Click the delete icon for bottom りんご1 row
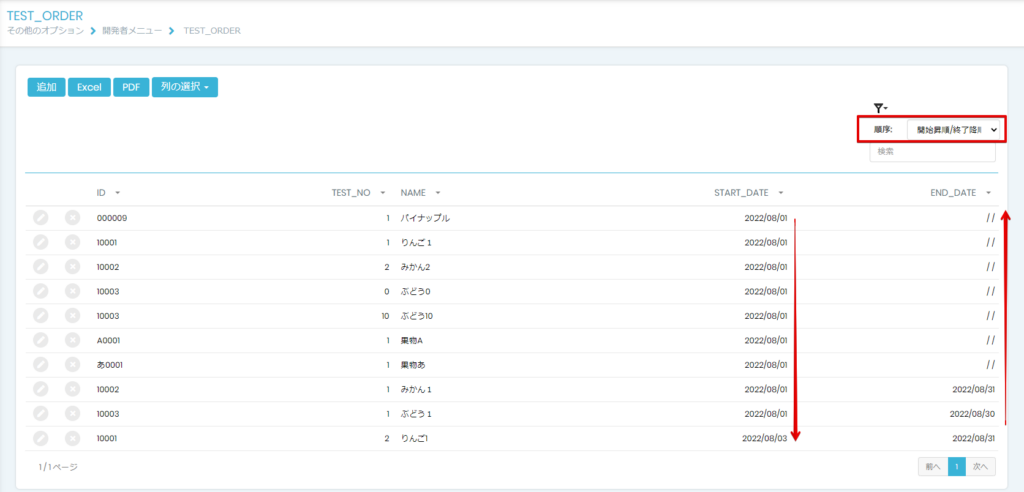This screenshot has width=1024, height=492. 72,438
